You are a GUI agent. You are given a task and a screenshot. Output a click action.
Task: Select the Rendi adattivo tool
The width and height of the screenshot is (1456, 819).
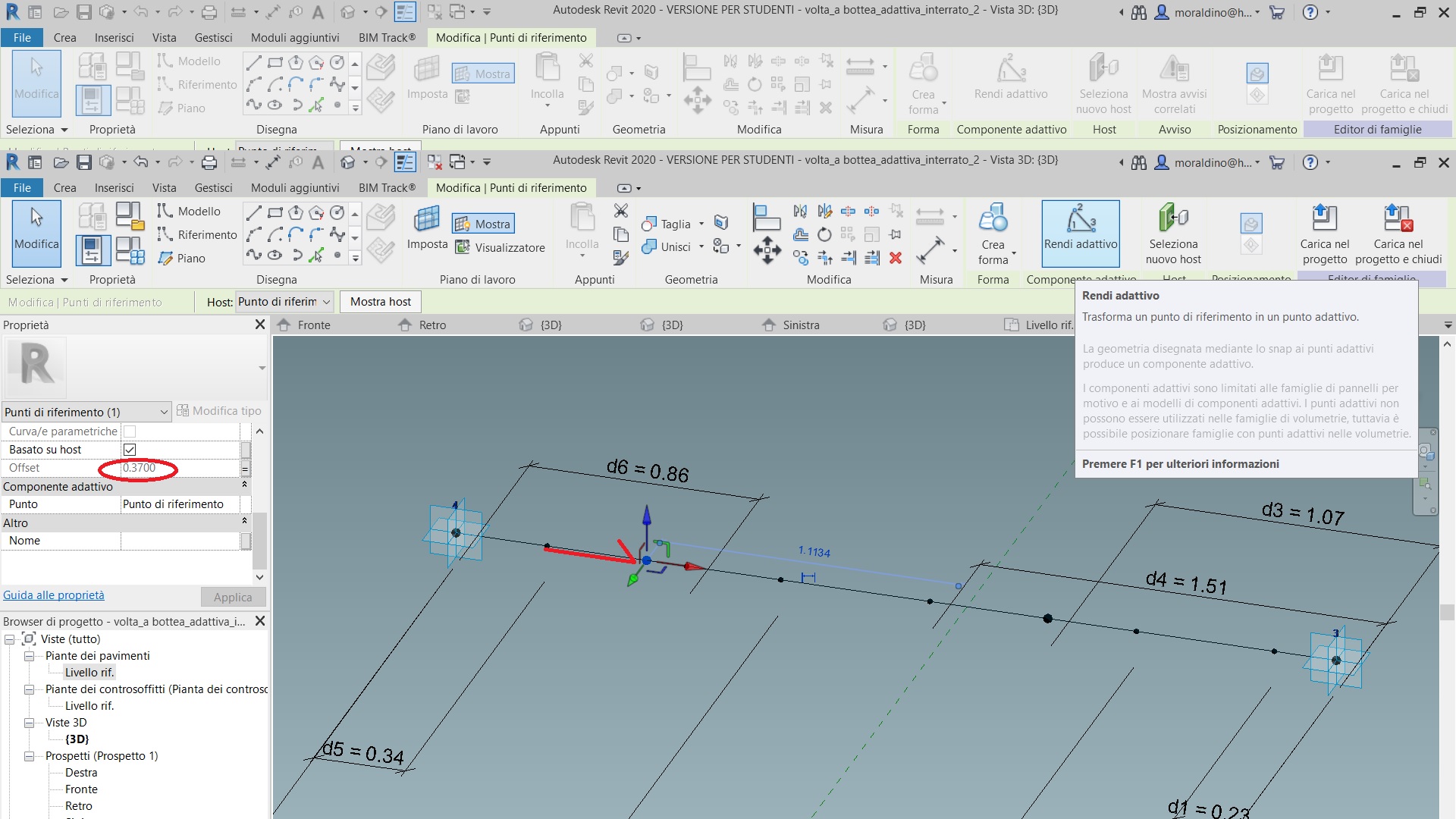pos(1080,233)
